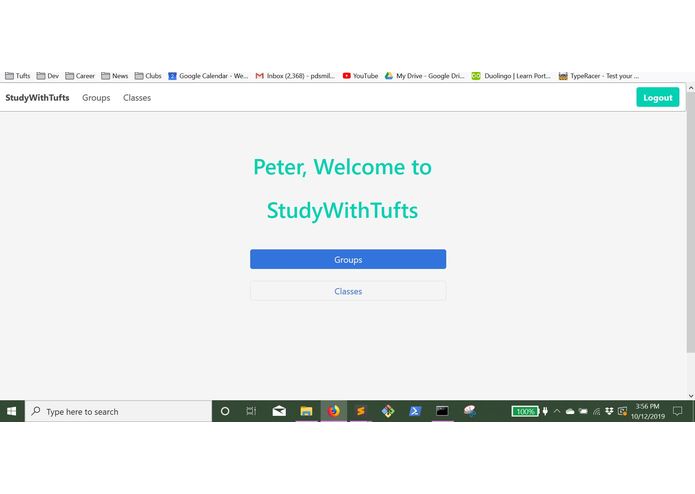The height and width of the screenshot is (494, 695).
Task: Click the white Classes button
Action: 348,291
